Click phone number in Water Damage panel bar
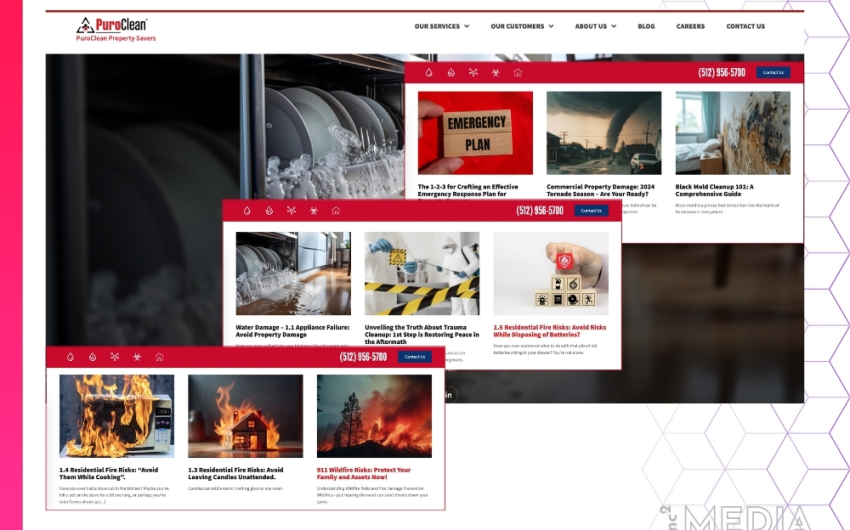850x530 pixels. (x=540, y=211)
